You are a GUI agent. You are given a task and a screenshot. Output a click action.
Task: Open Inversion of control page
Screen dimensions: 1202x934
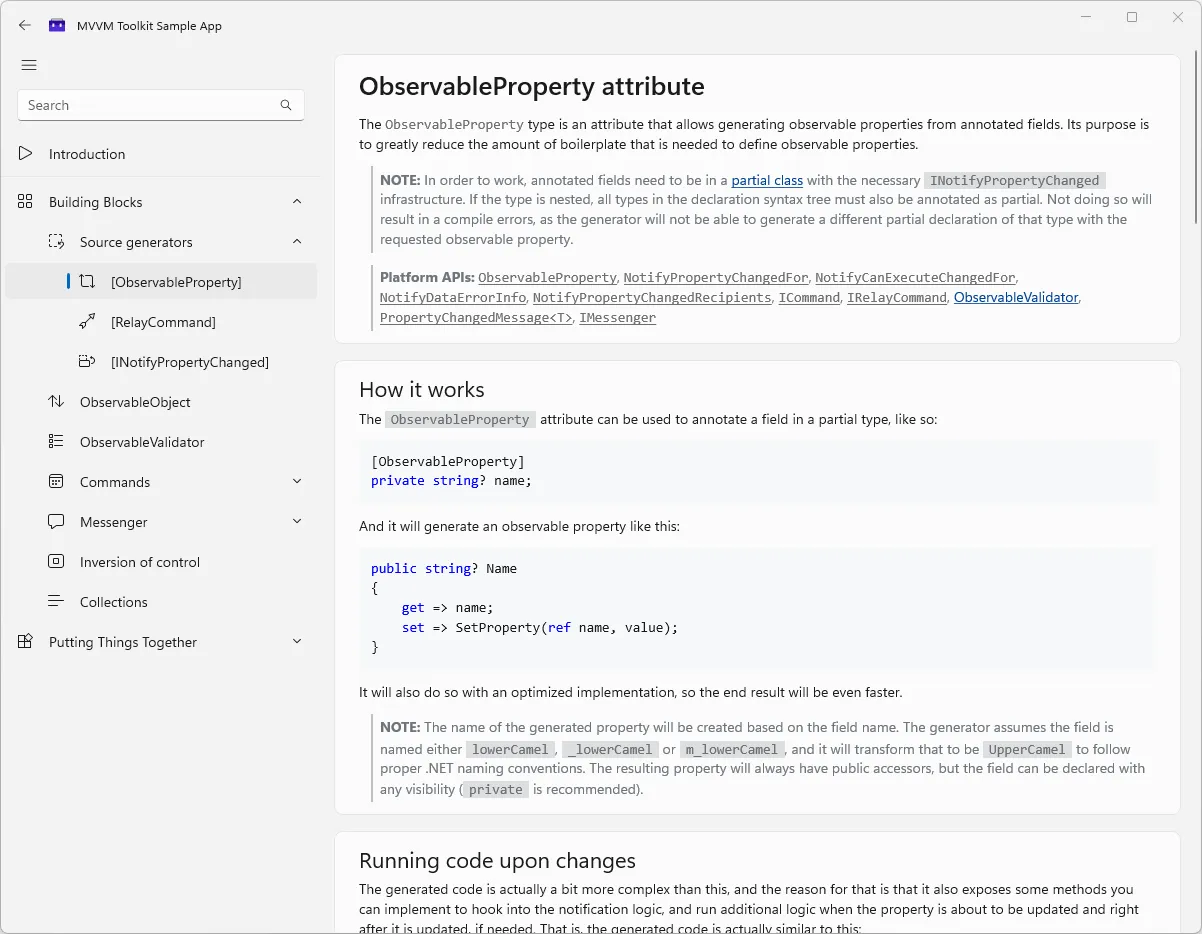point(161,562)
